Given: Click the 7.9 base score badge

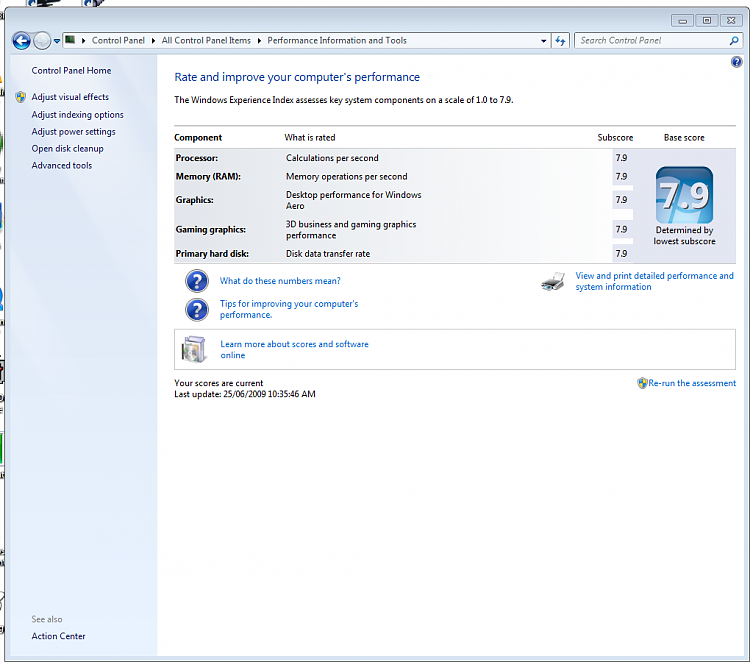Looking at the screenshot, I should pyautogui.click(x=684, y=195).
